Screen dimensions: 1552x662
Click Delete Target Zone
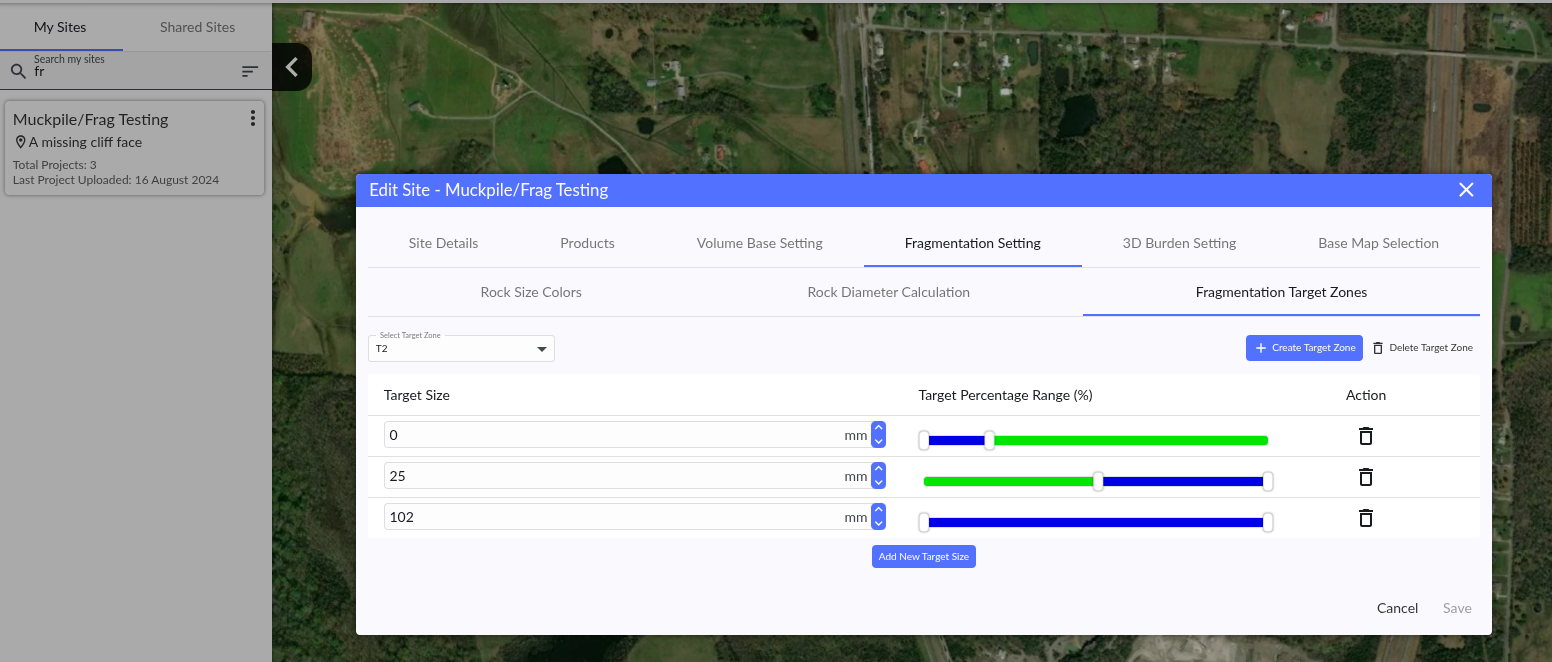1422,348
